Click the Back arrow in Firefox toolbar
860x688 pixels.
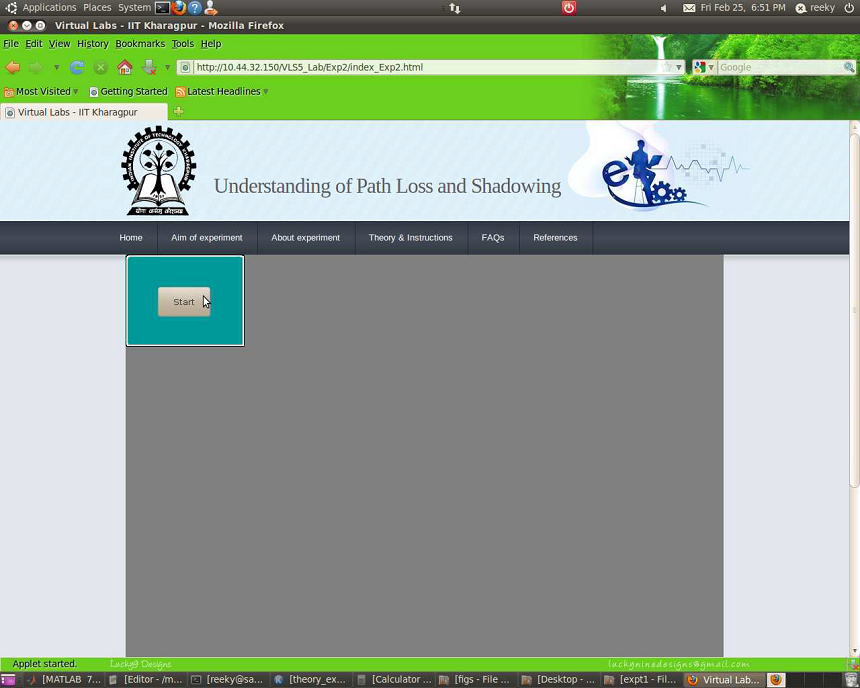click(x=13, y=67)
